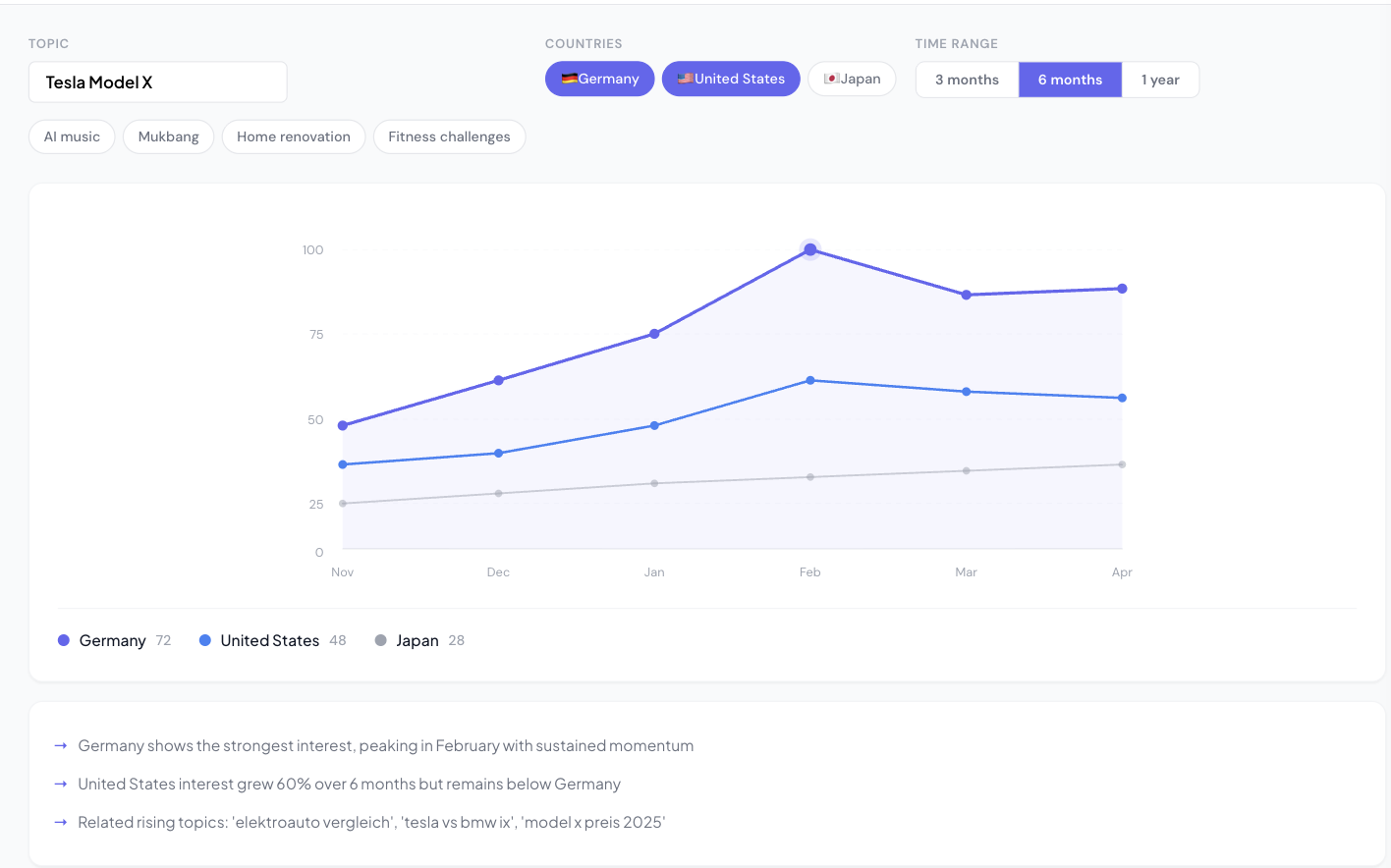Click United States November data point

point(343,464)
